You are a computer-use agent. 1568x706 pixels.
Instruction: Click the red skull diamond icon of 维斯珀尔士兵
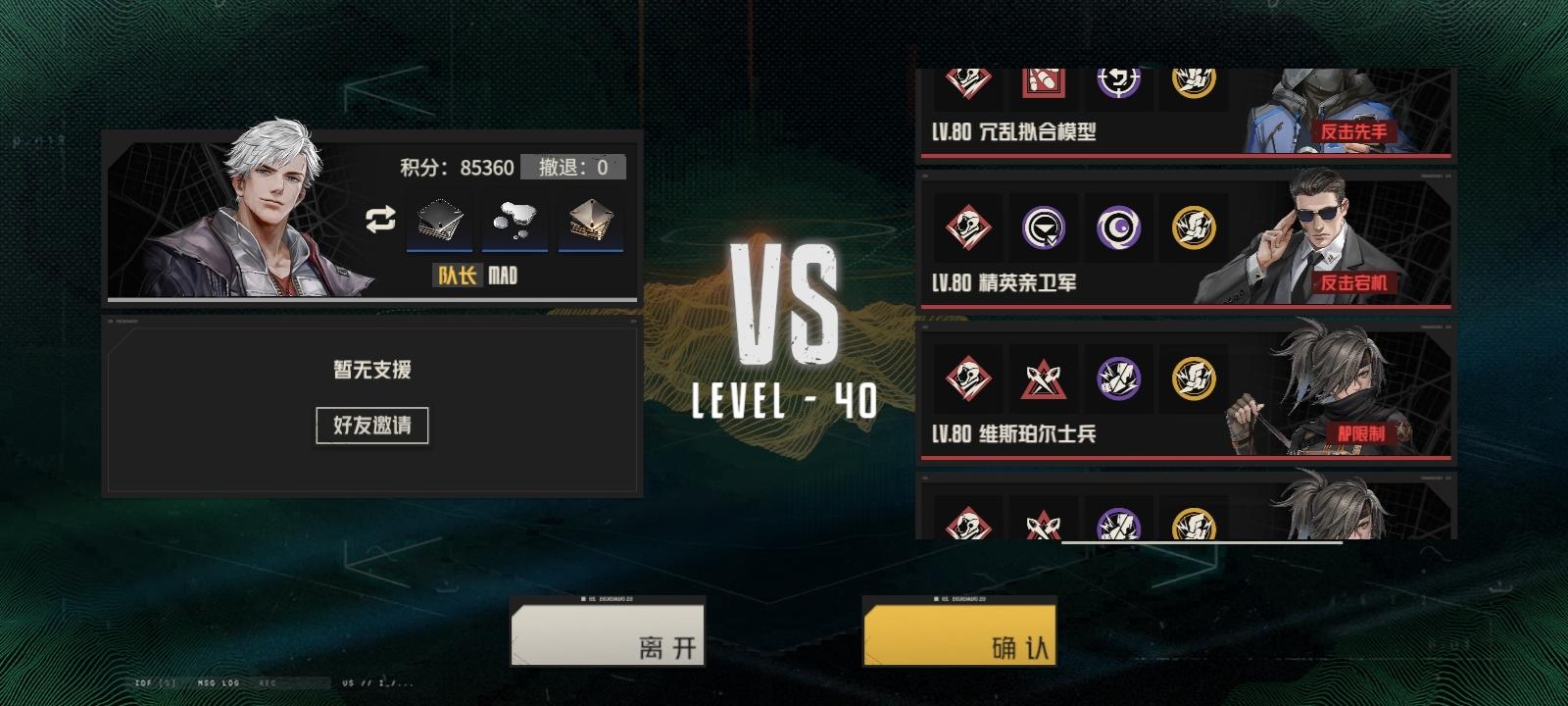pyautogui.click(x=968, y=379)
